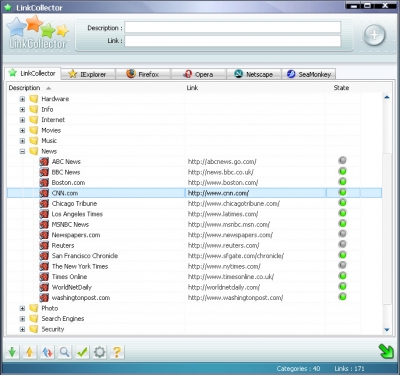400x376 pixels.
Task: Click the gray state indicator for ABC News
Action: [x=342, y=161]
